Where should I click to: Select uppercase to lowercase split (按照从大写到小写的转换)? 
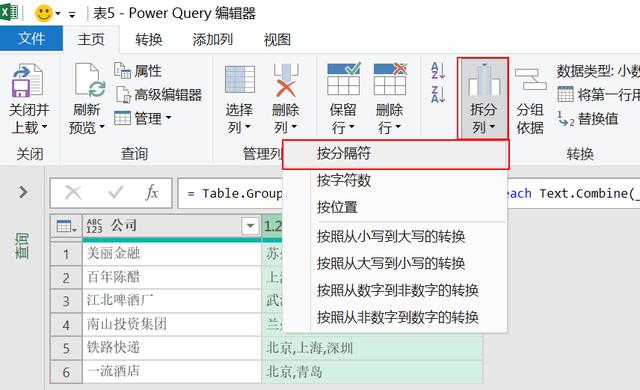(395, 263)
